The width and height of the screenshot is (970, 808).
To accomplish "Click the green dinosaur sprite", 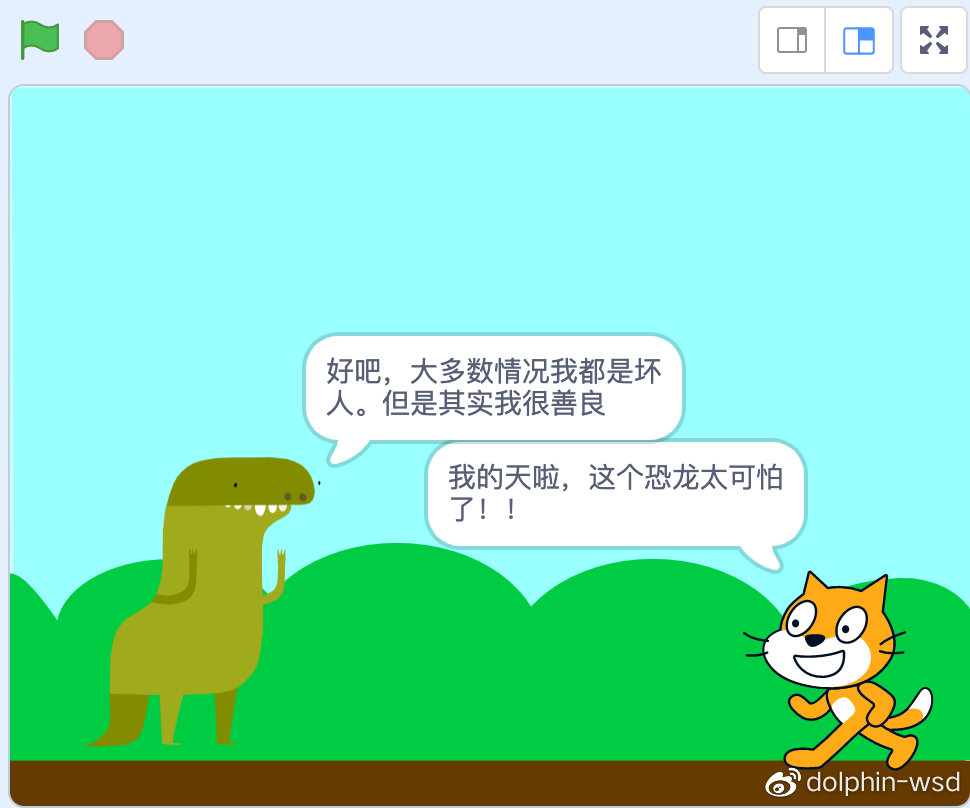I will [204, 600].
